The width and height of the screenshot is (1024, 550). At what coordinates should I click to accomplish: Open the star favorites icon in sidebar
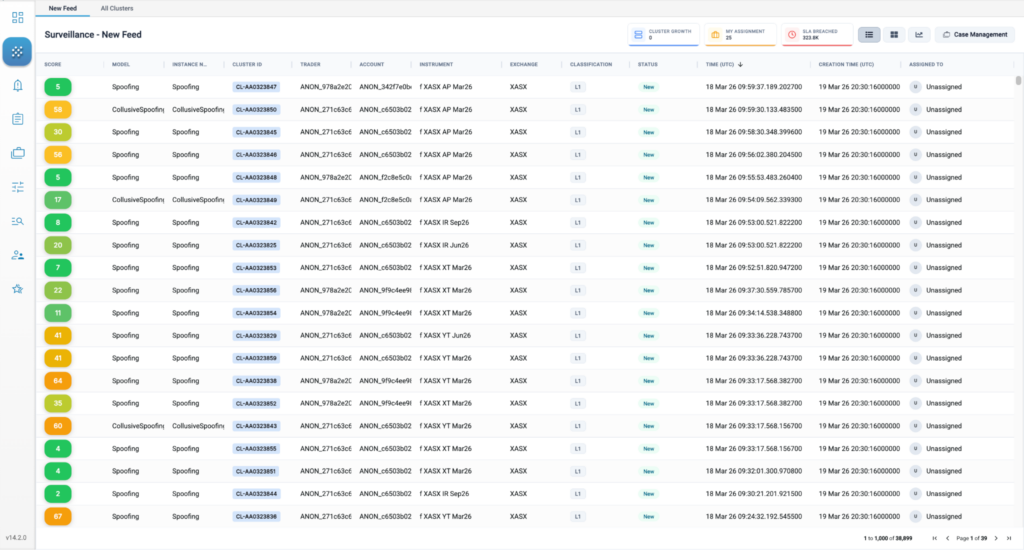tap(18, 289)
